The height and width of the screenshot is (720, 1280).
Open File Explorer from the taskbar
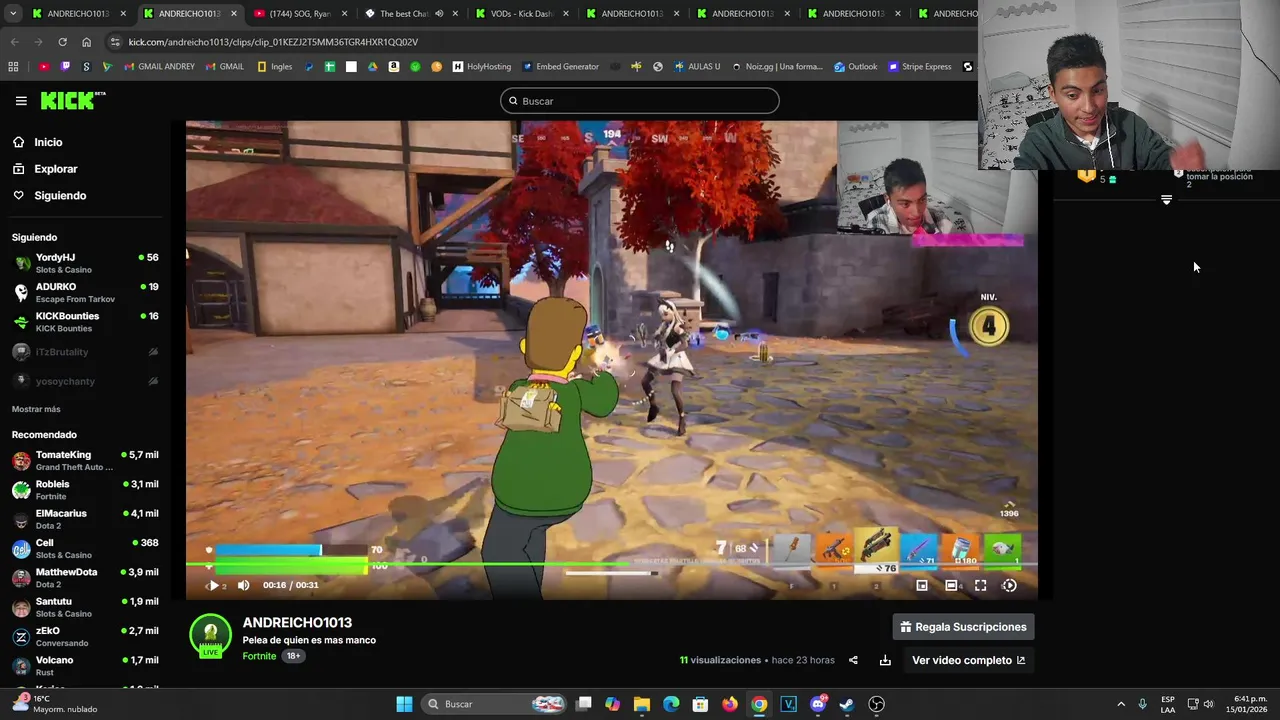click(642, 704)
